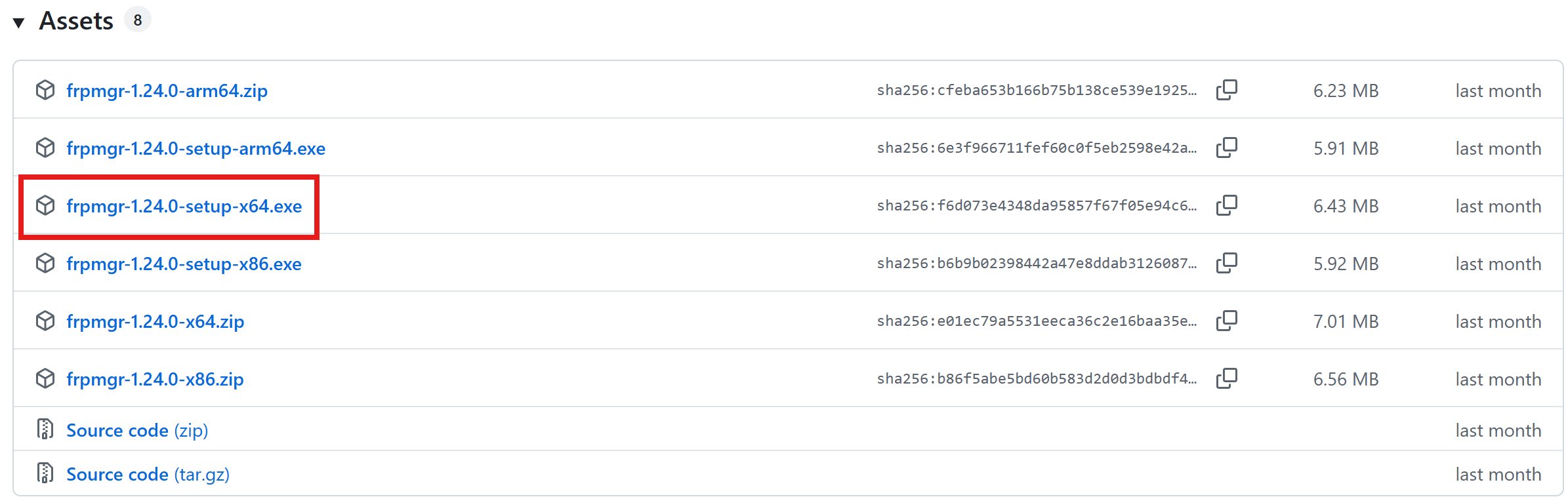Click file icon beside Source code (tar.gz)
Viewport: 1568px width, 497px height.
[45, 473]
